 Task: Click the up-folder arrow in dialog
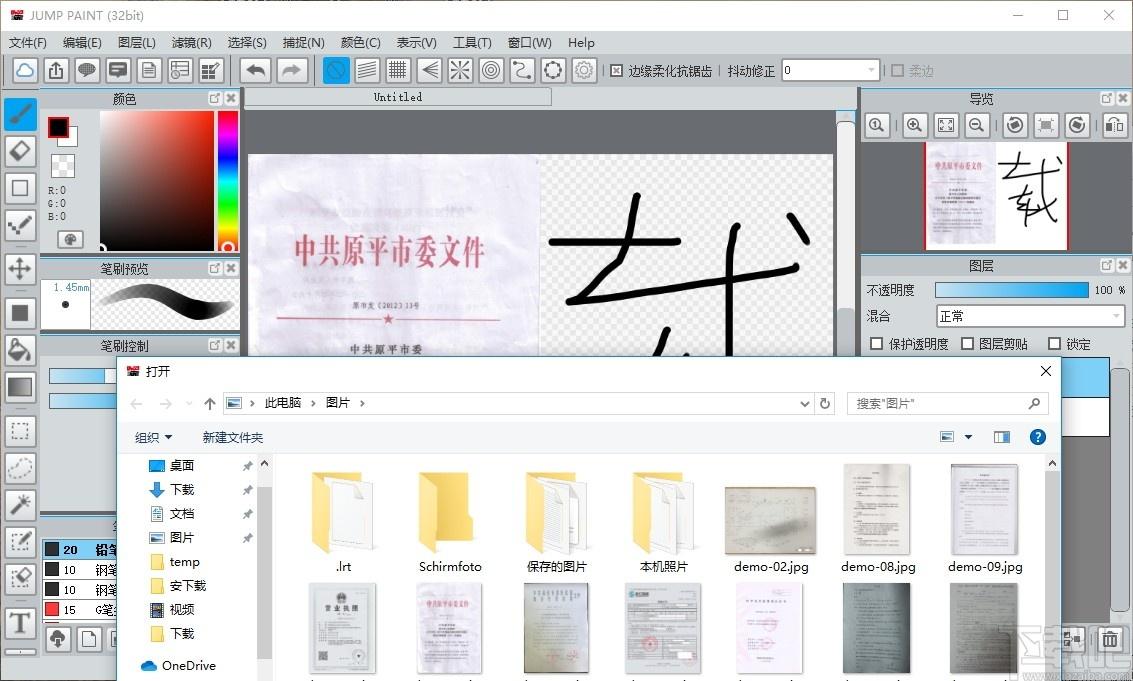[x=210, y=404]
